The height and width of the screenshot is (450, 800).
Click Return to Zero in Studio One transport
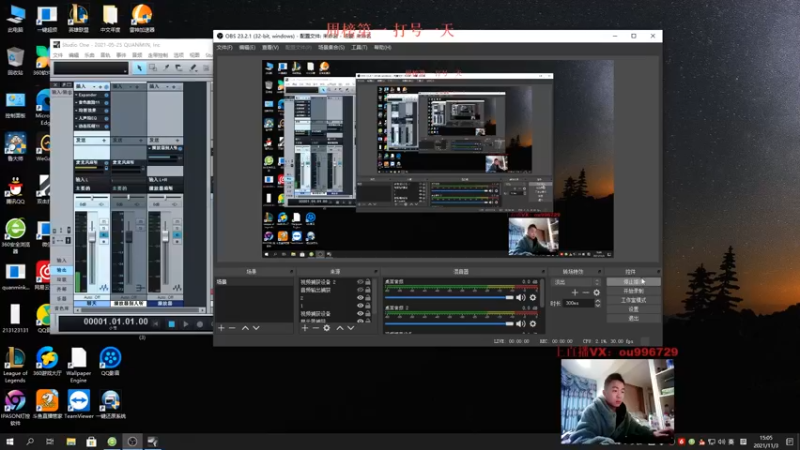tap(156, 324)
